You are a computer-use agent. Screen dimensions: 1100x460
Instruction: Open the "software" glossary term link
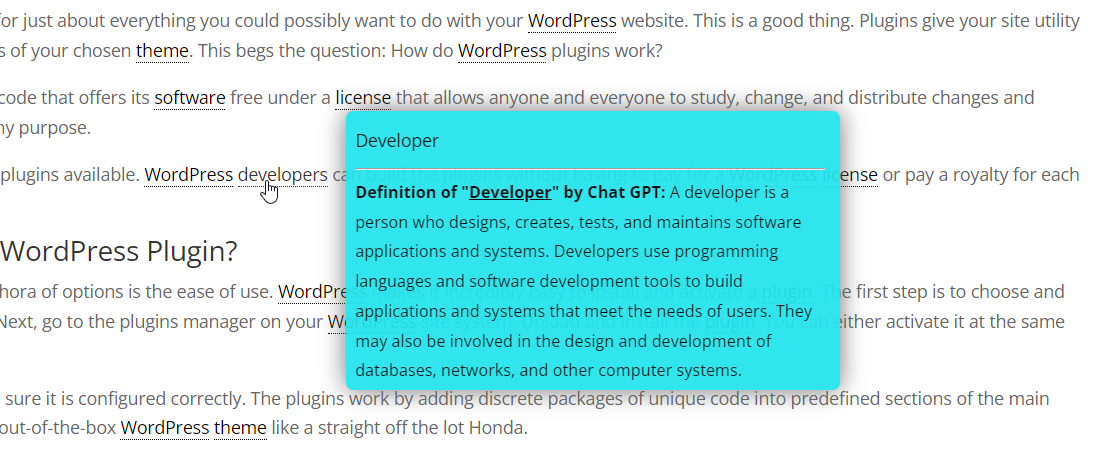coord(189,97)
